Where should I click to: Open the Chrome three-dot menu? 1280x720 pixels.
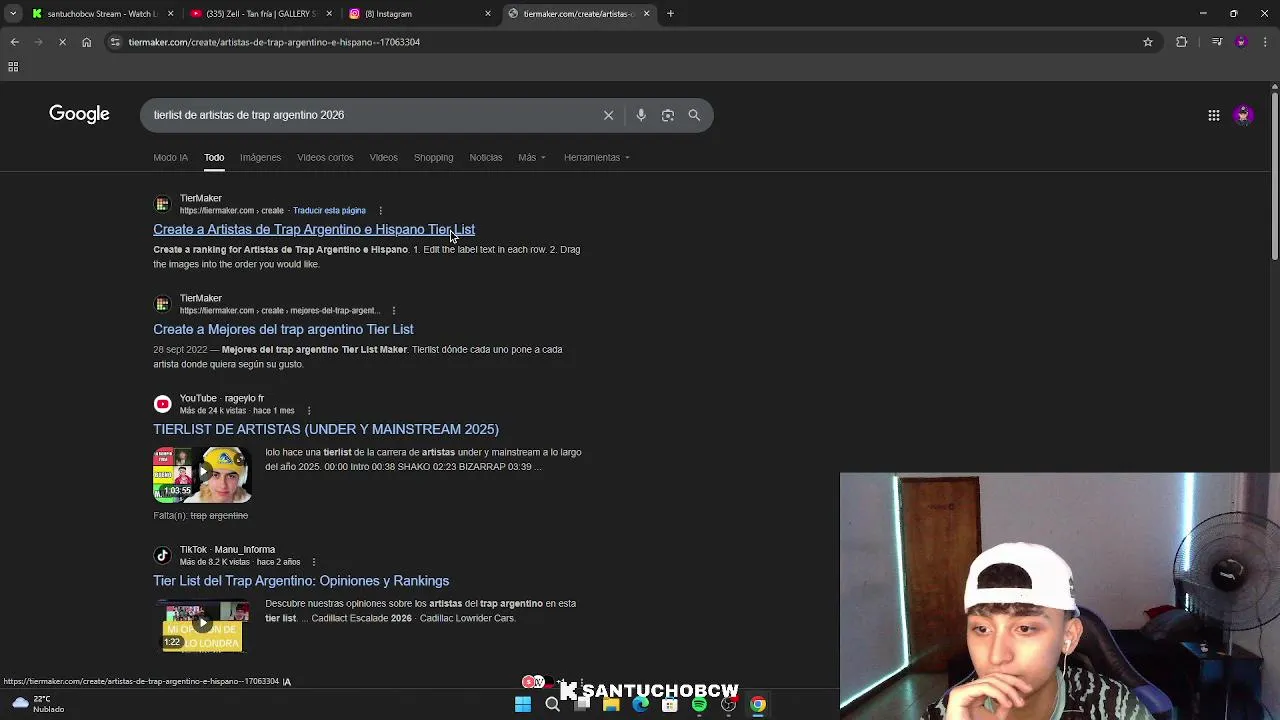(1266, 42)
